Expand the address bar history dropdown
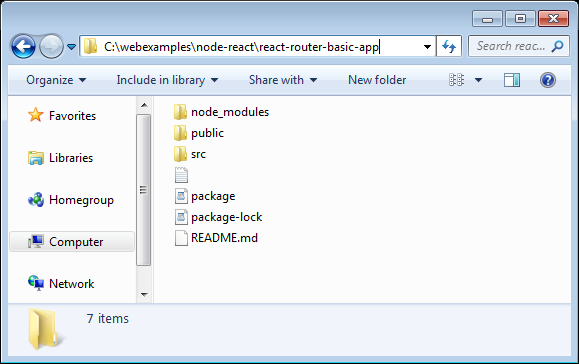The width and height of the screenshot is (579, 364). click(427, 47)
